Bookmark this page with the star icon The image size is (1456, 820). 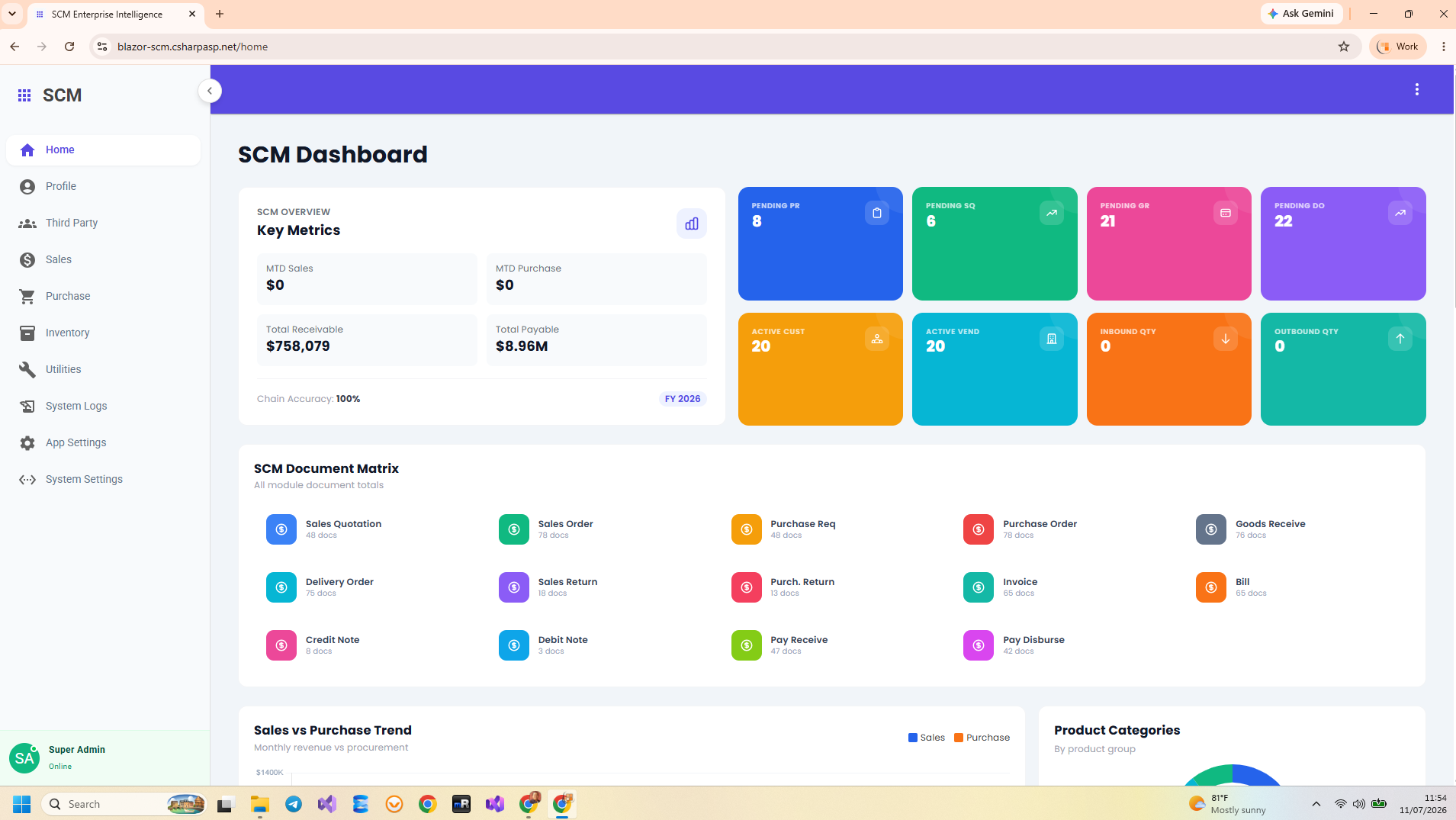click(1344, 47)
